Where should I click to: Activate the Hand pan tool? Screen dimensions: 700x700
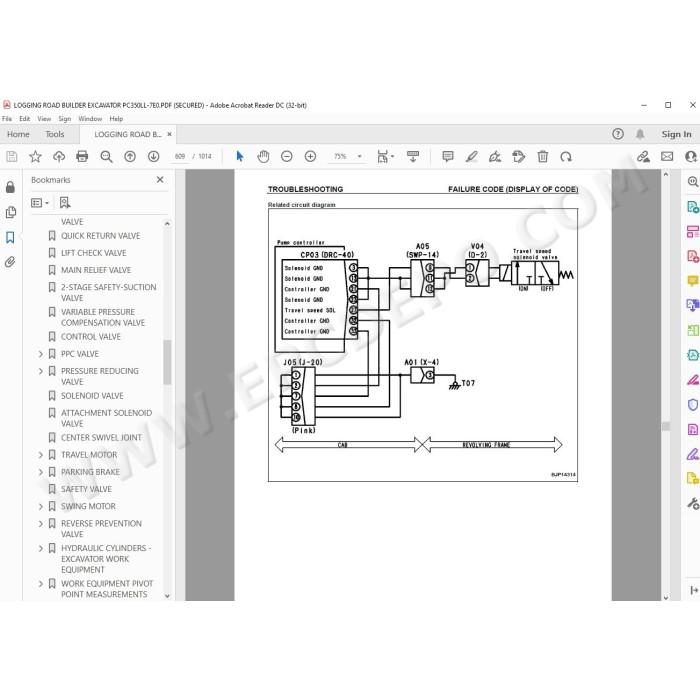click(263, 156)
